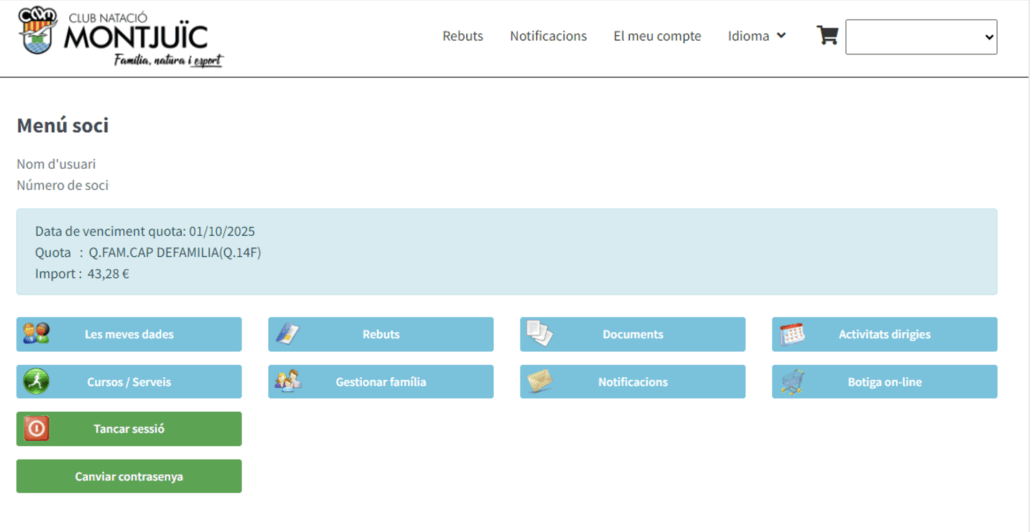The image size is (1030, 532).
Task: Click the power icon on Tancar sessió
Action: 36,429
